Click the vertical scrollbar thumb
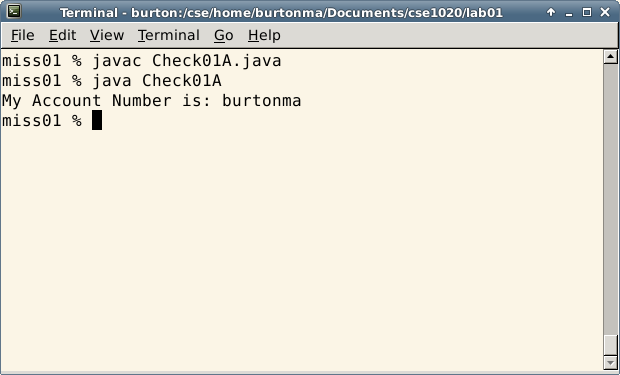 tap(611, 345)
